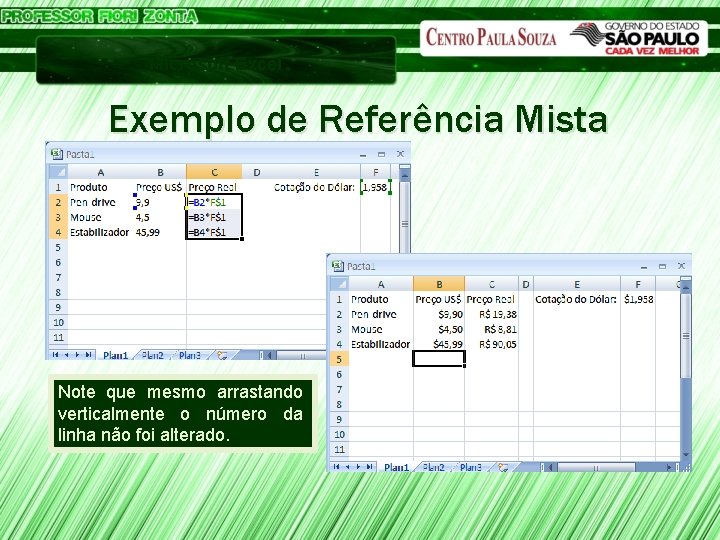Select column C header in formulas window
This screenshot has width=720, height=540.
point(214,172)
